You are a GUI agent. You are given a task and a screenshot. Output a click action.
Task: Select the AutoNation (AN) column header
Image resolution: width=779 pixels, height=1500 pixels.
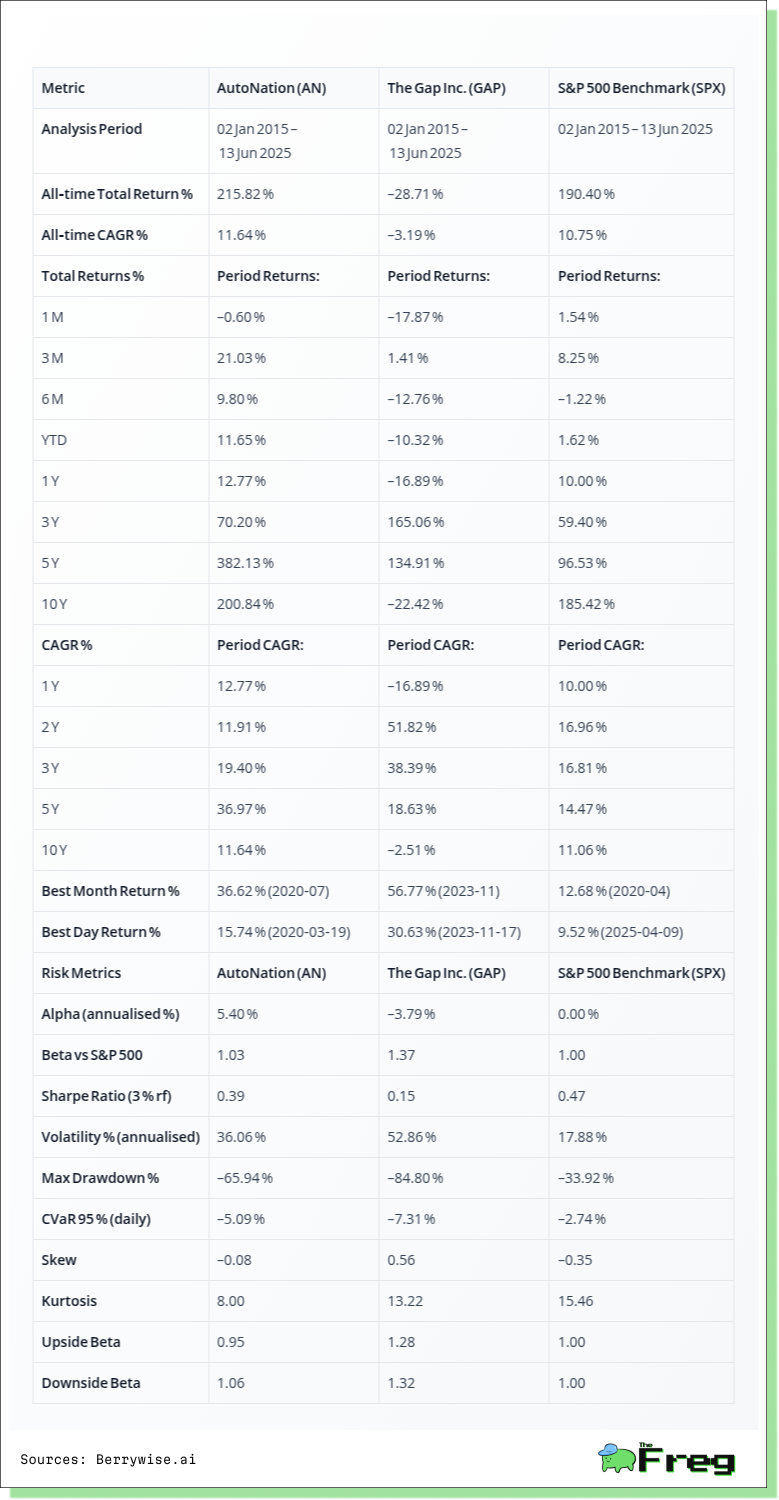269,88
